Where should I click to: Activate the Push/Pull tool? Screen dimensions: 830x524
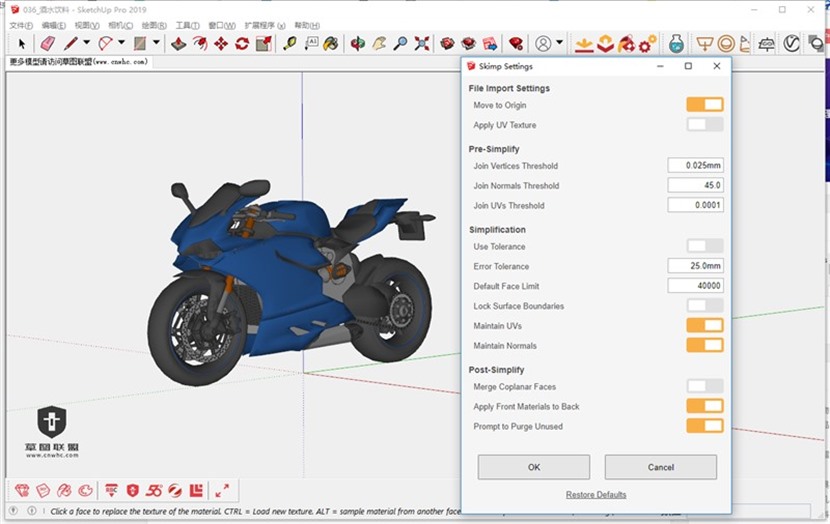tap(179, 43)
